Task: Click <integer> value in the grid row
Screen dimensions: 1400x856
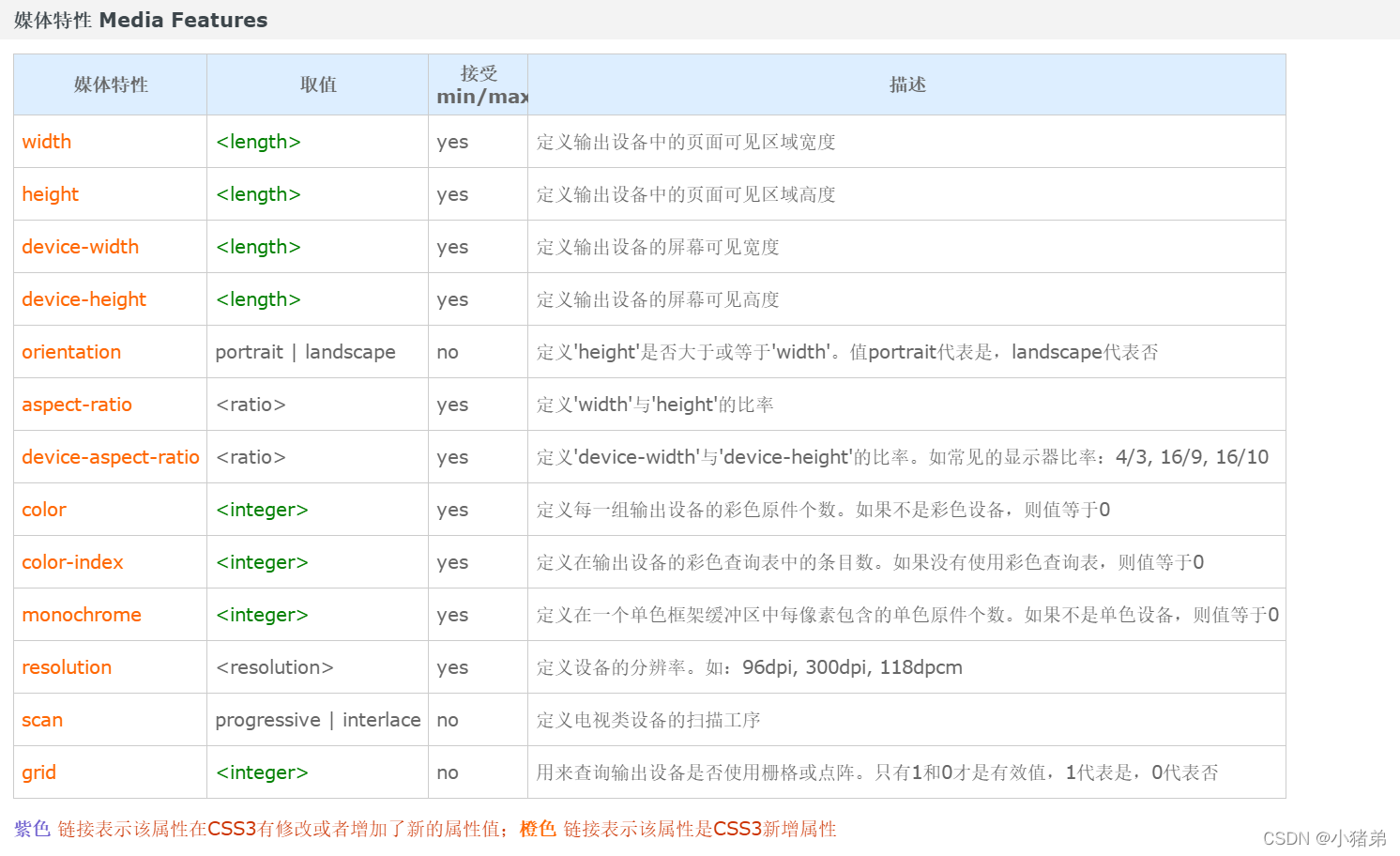Action: click(262, 772)
